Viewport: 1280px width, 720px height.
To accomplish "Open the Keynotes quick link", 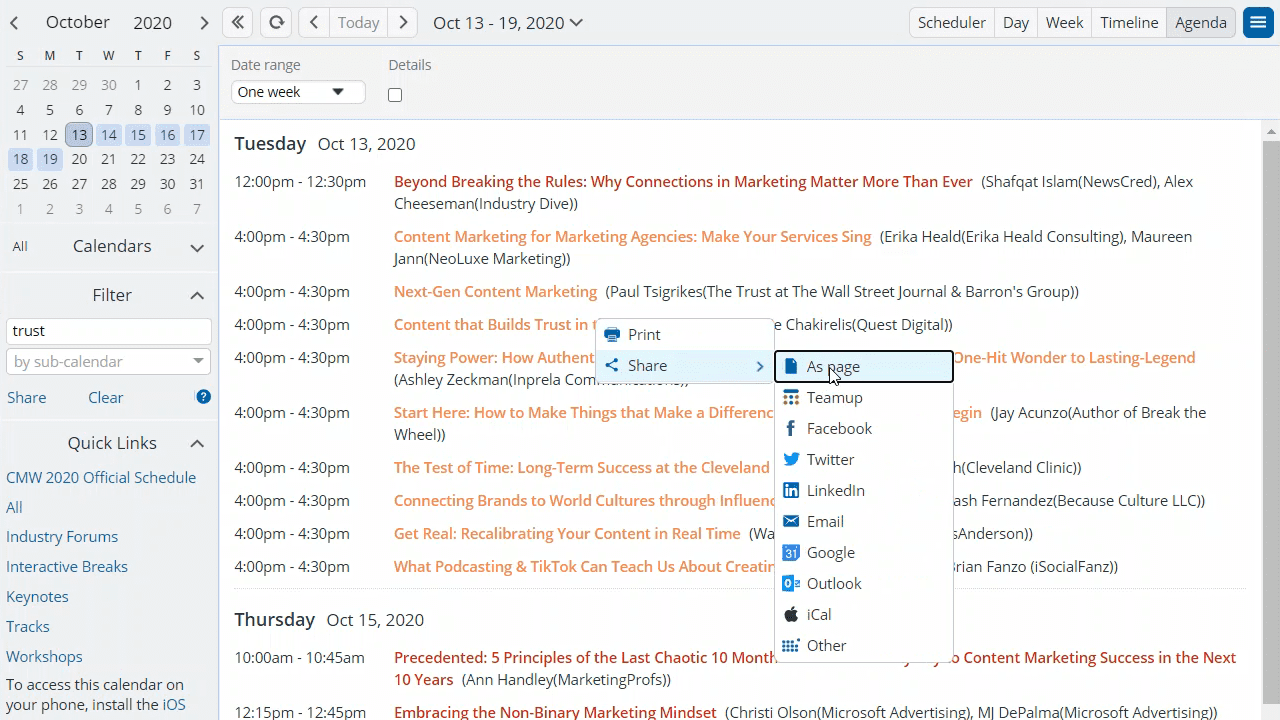I will point(37,596).
